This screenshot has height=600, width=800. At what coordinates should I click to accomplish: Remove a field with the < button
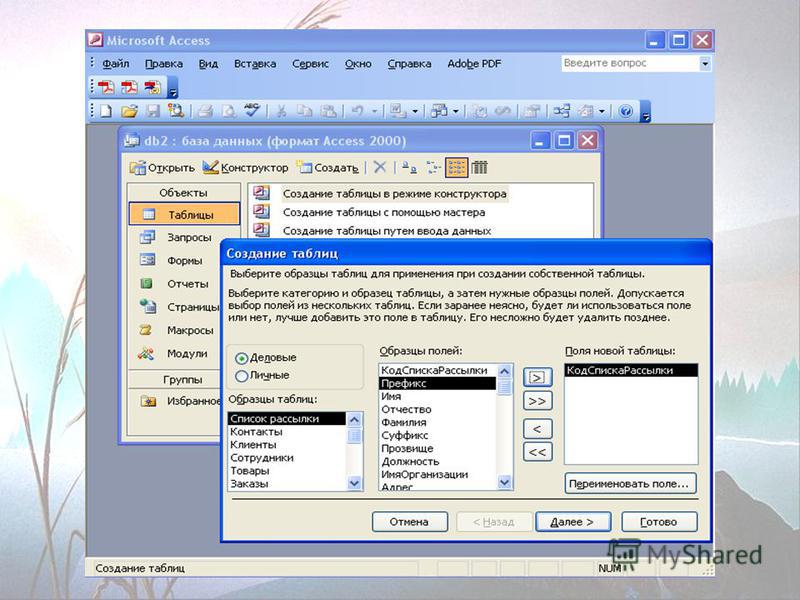[x=537, y=429]
